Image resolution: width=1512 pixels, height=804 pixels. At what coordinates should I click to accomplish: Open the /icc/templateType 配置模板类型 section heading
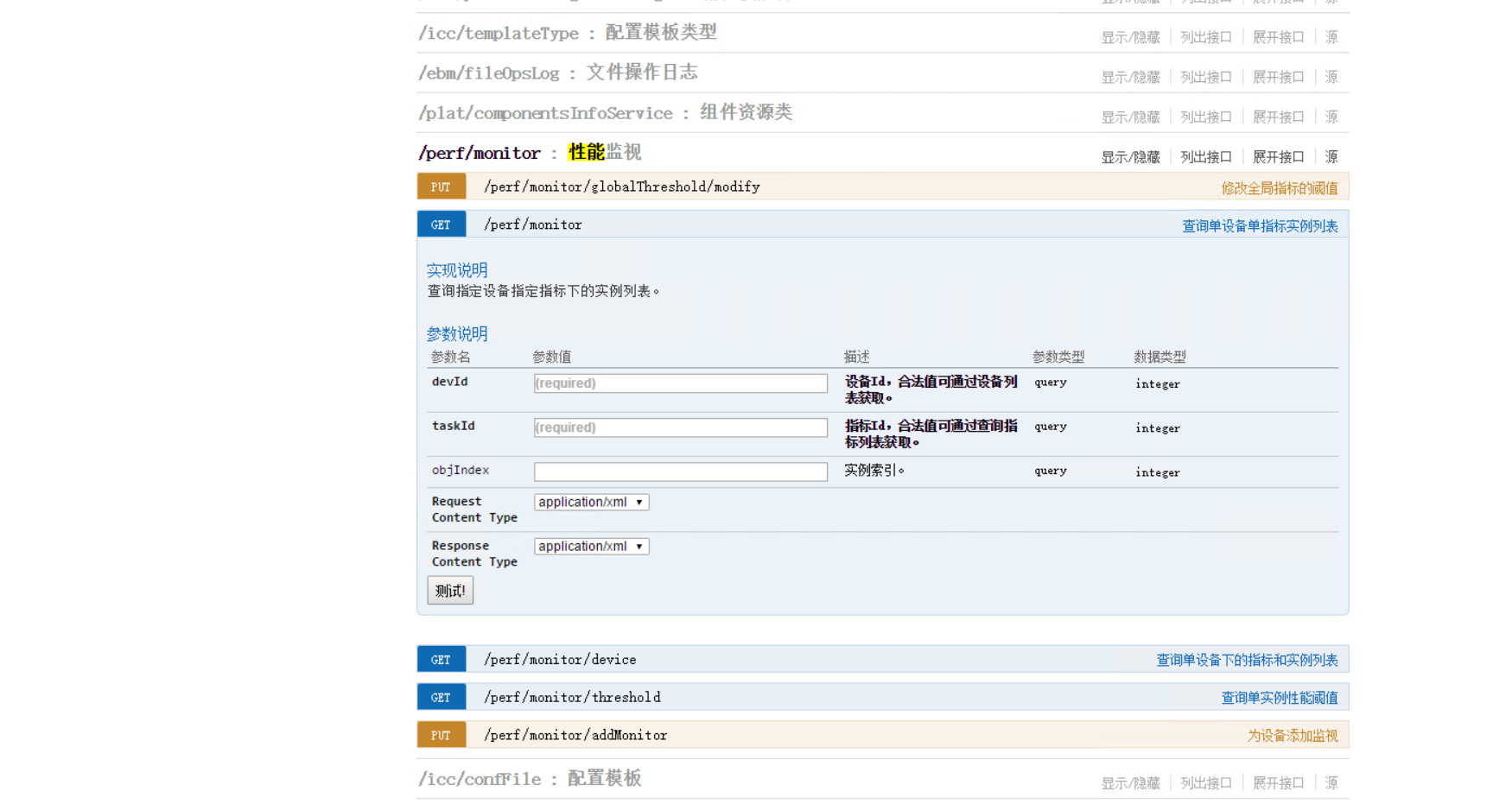point(568,33)
